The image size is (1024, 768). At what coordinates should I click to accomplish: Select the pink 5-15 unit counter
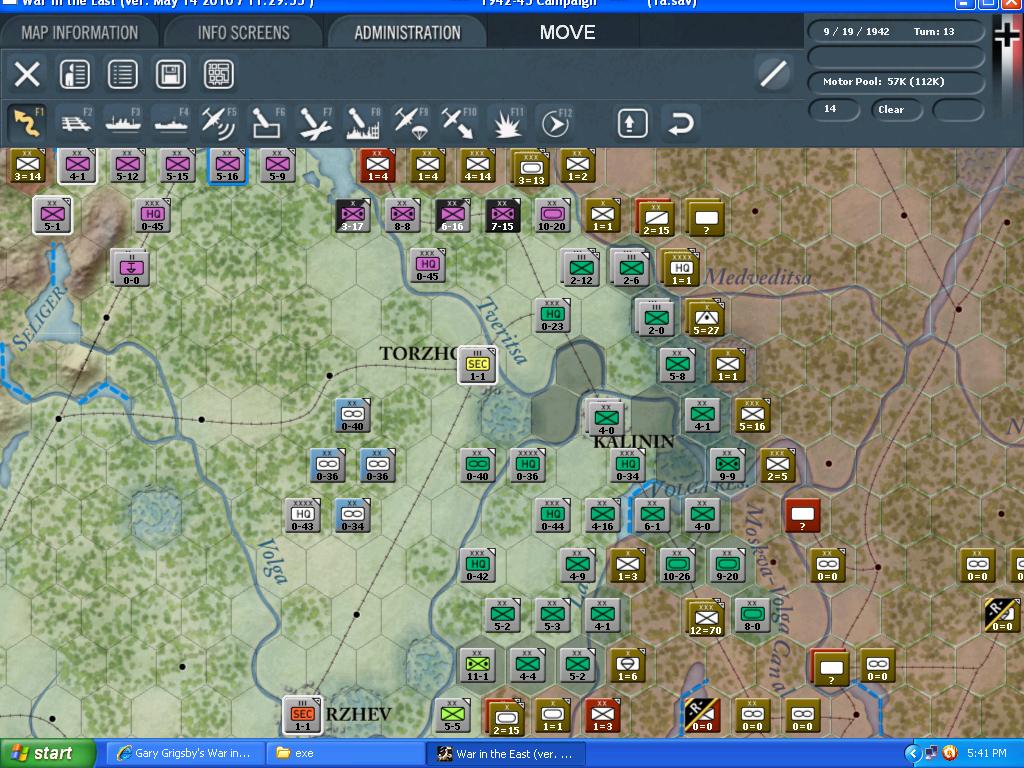(x=177, y=165)
